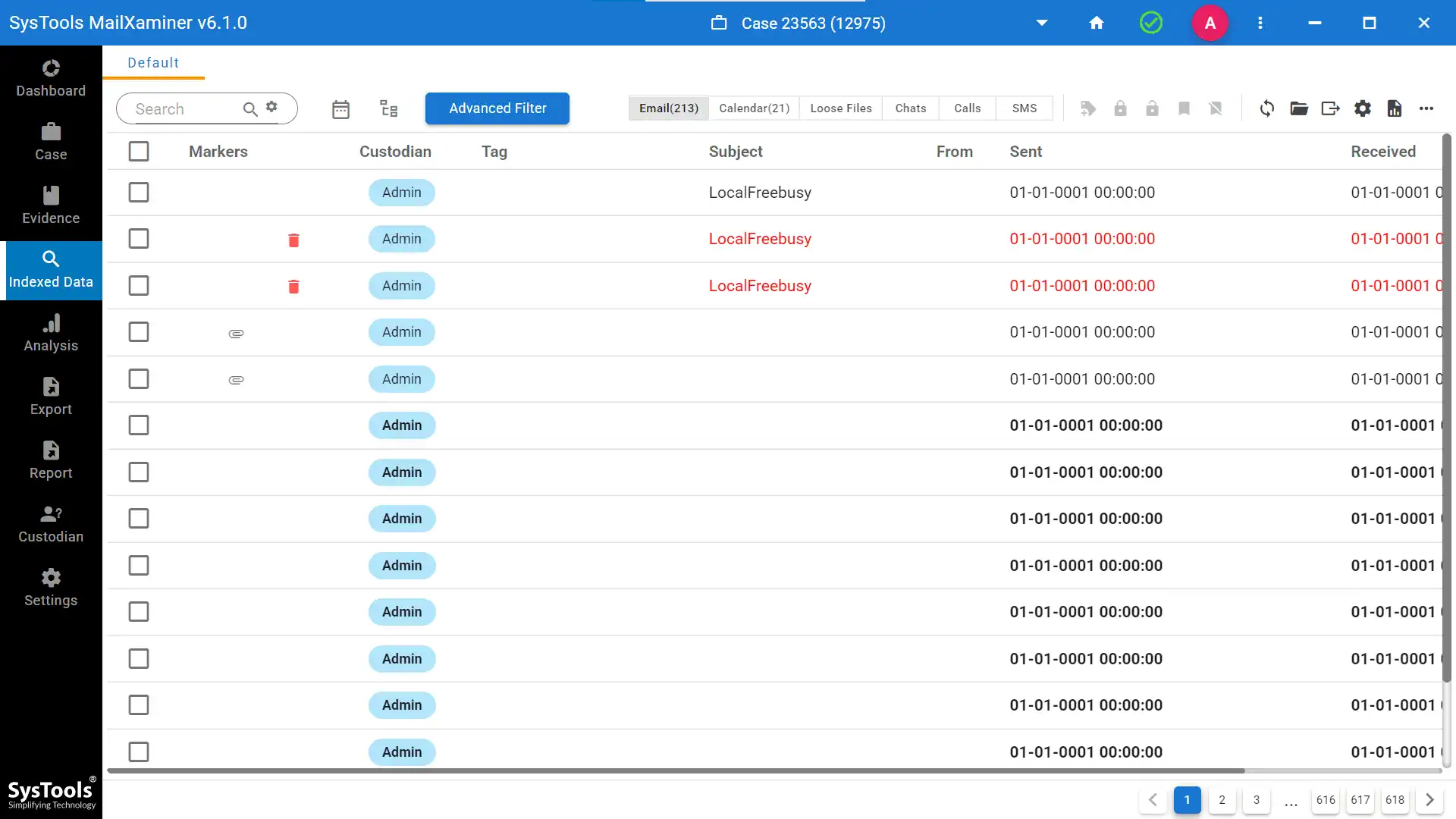
Task: Click the first lock icon in toolbar
Action: 1120,108
